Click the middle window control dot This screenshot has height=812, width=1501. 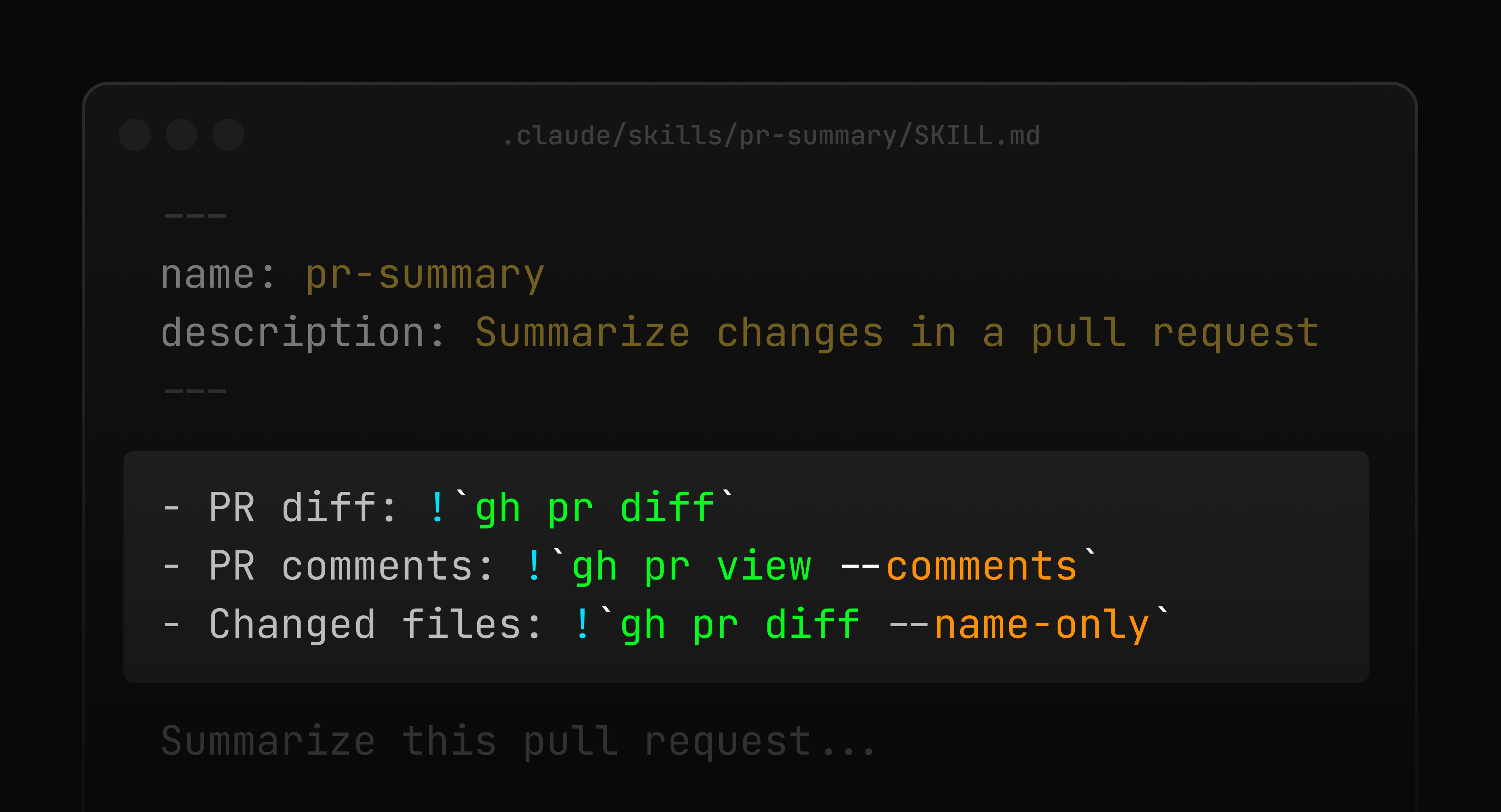[x=181, y=135]
